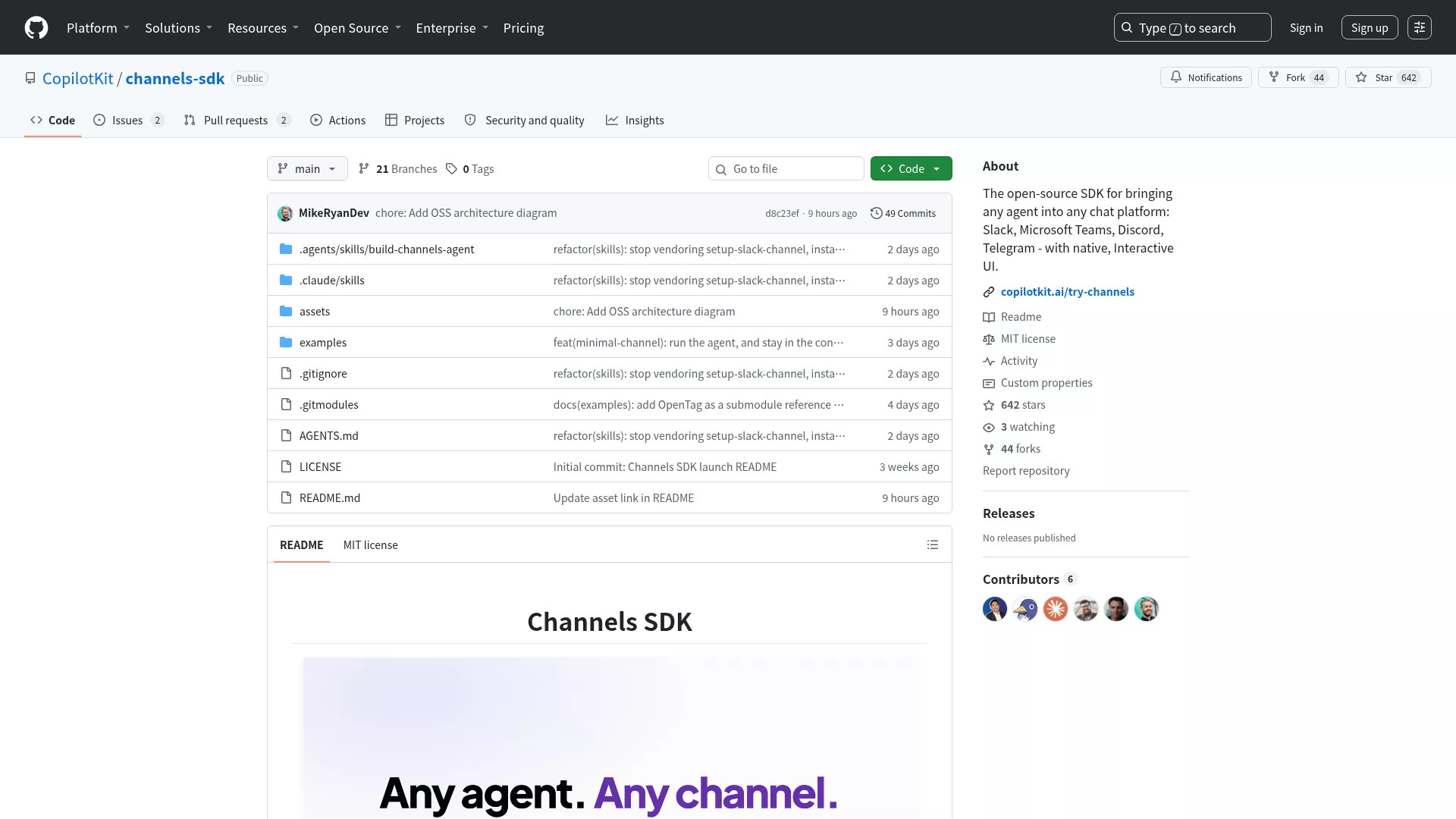Viewport: 1456px width, 819px height.
Task: Open the second contributor avatar
Action: [1025, 609]
